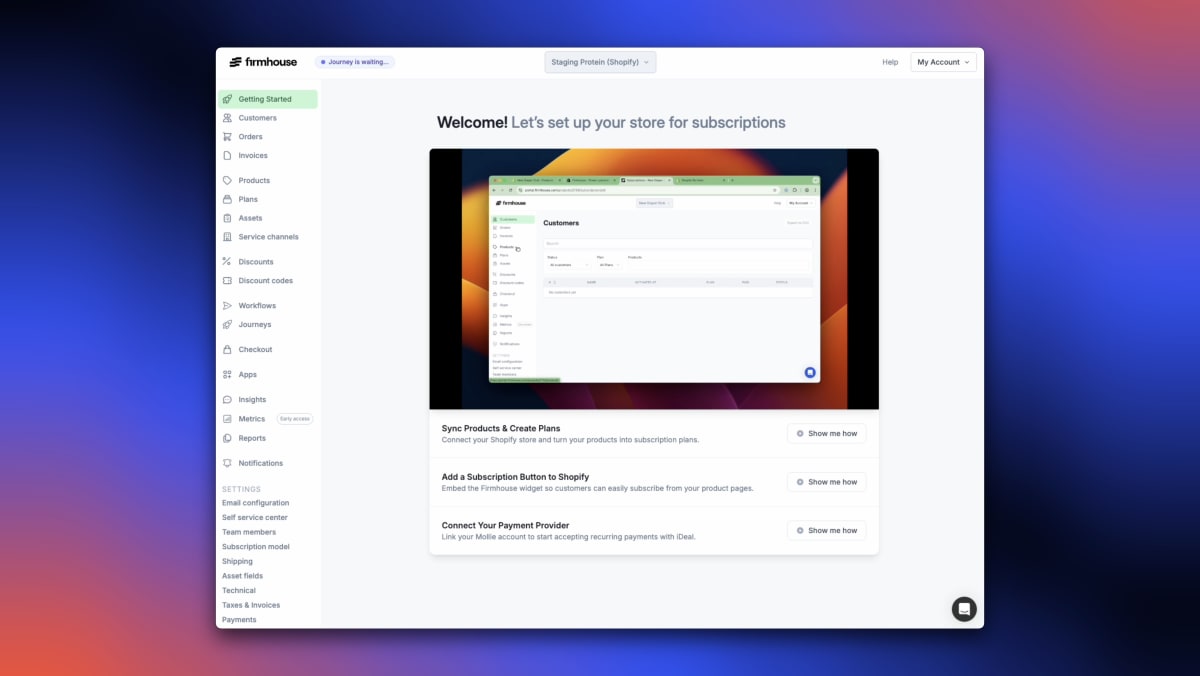This screenshot has width=1200, height=676.
Task: Select the Workflows label
Action: (257, 306)
